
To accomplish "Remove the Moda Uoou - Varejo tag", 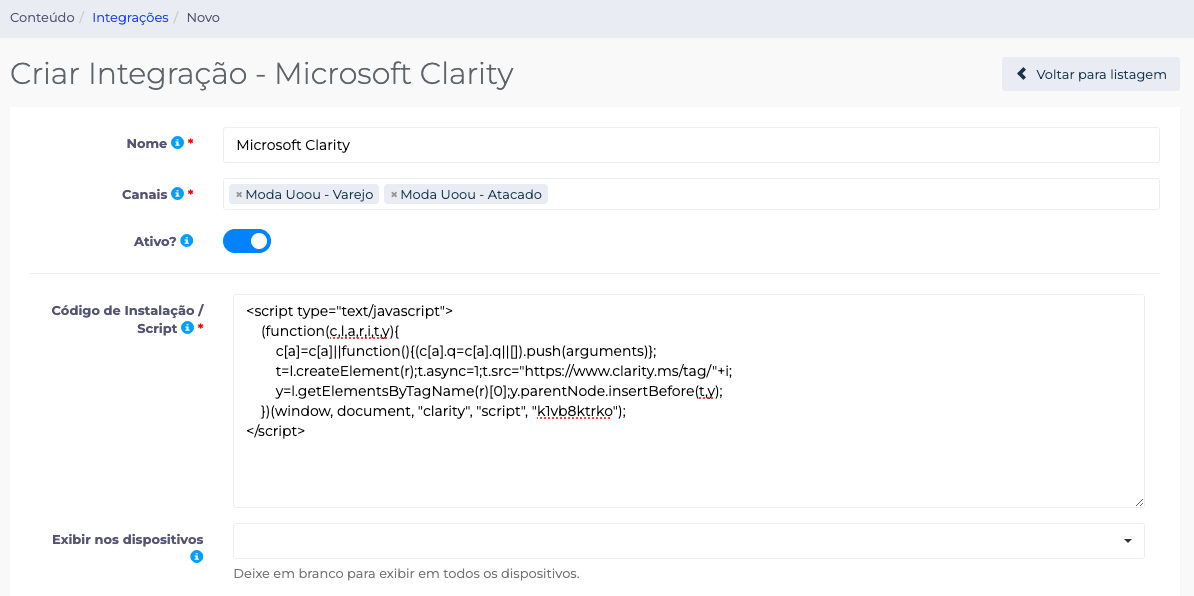I will coord(239,195).
